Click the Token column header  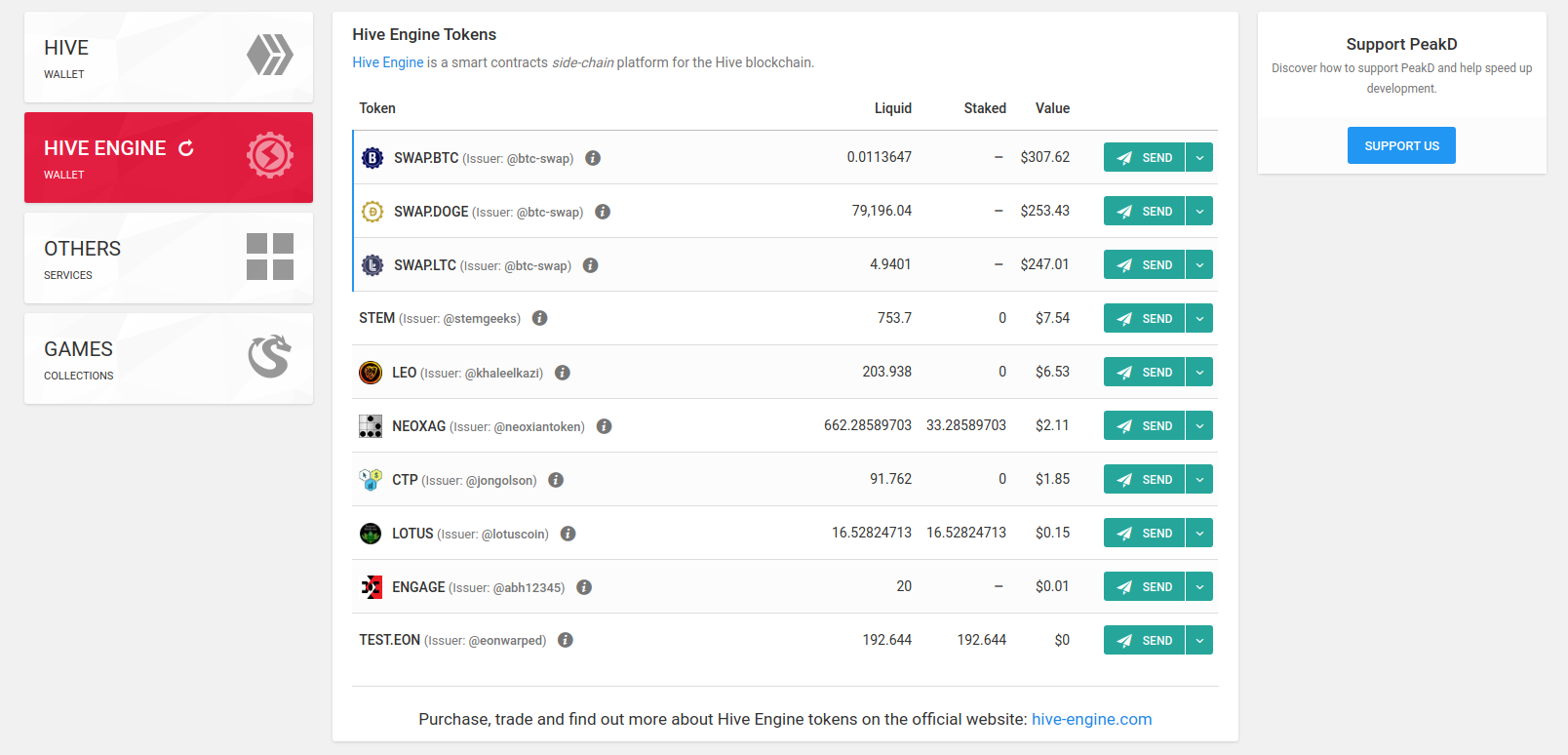pos(377,108)
